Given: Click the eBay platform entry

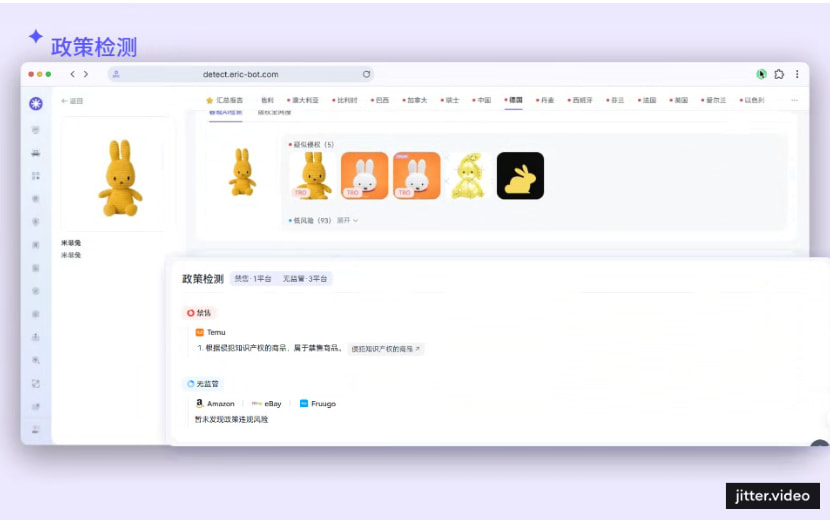Looking at the screenshot, I should pos(266,404).
